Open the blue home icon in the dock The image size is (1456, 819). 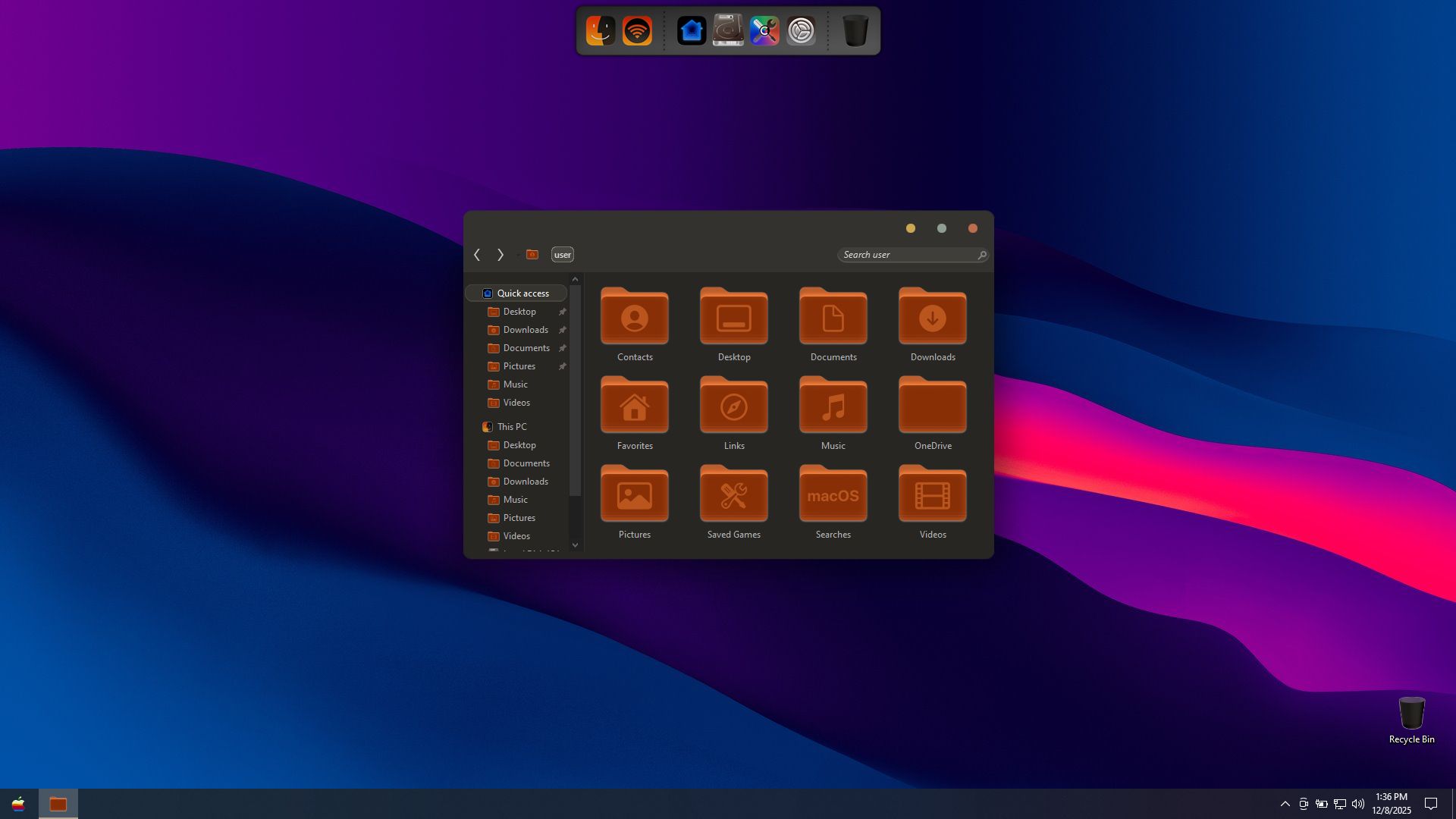692,31
